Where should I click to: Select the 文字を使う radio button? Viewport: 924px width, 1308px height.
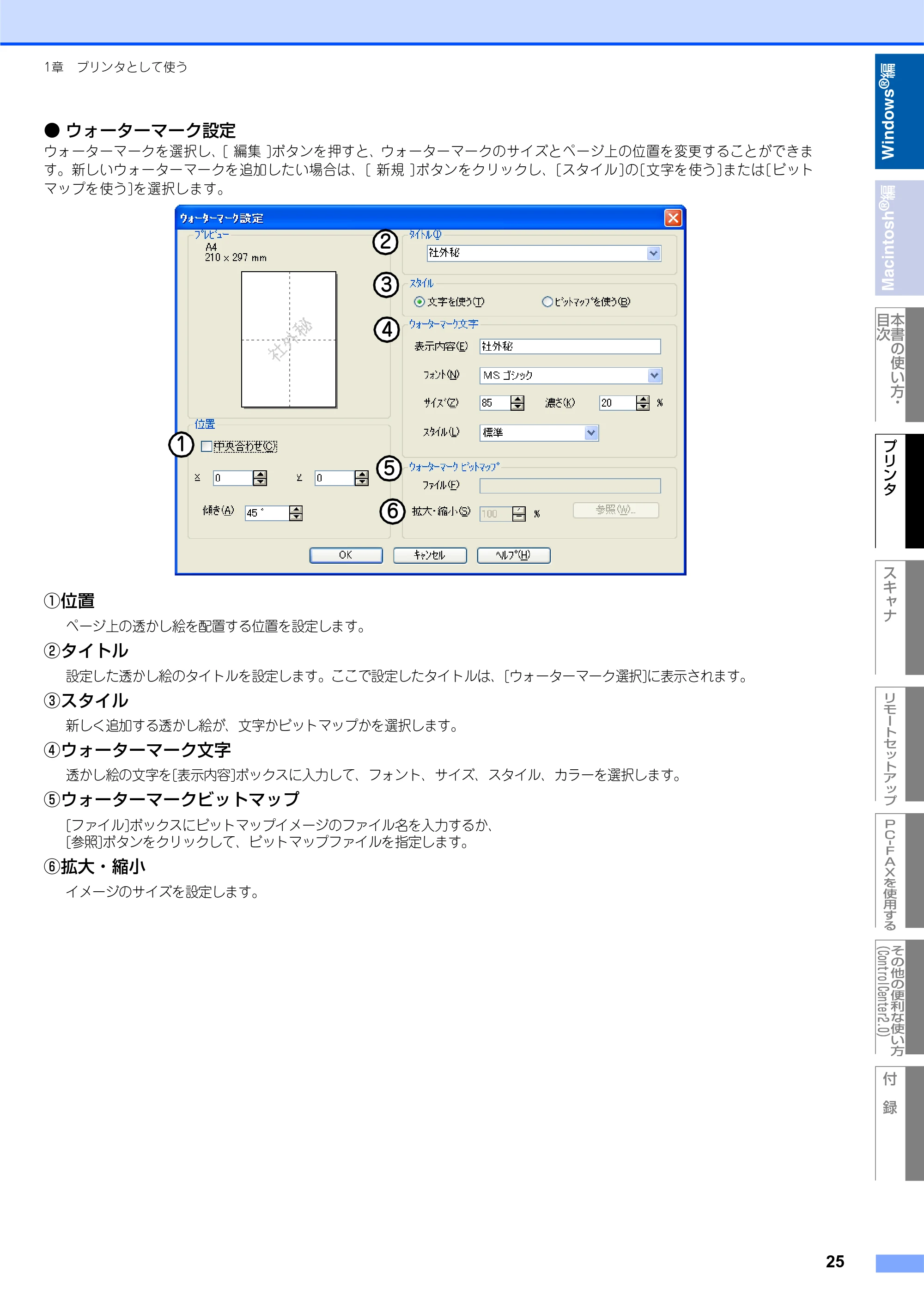419,301
